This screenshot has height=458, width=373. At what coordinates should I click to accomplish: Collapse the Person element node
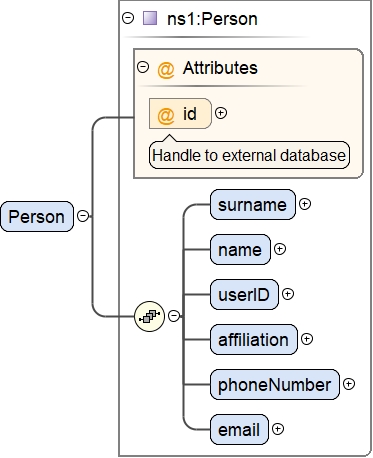click(x=83, y=216)
